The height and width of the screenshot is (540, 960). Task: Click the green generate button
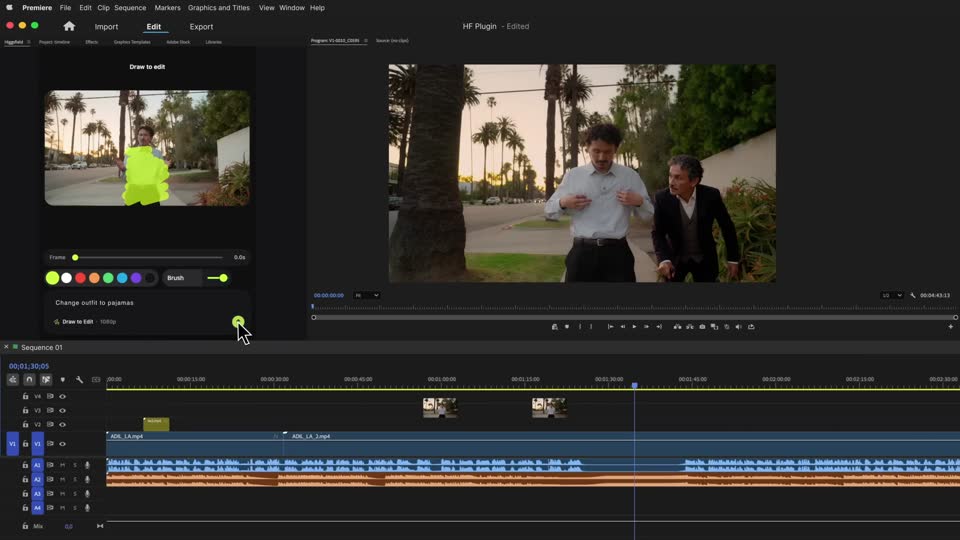tap(238, 321)
